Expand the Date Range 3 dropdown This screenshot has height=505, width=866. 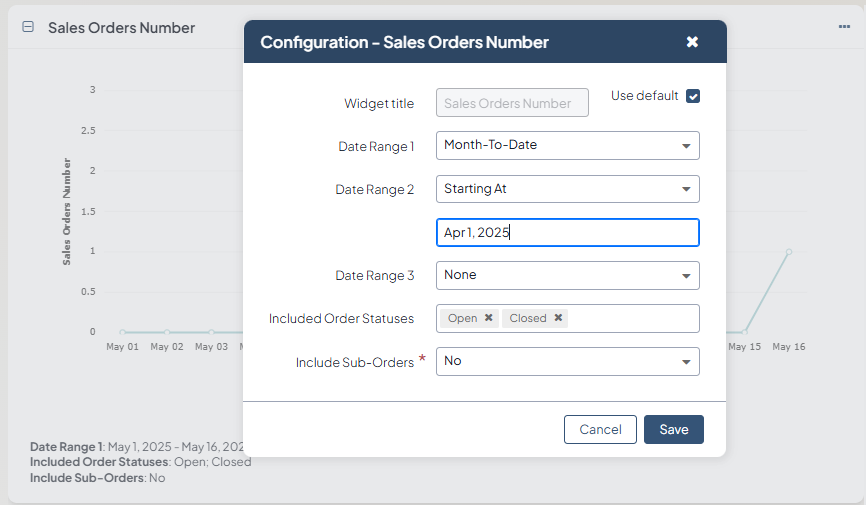(567, 275)
